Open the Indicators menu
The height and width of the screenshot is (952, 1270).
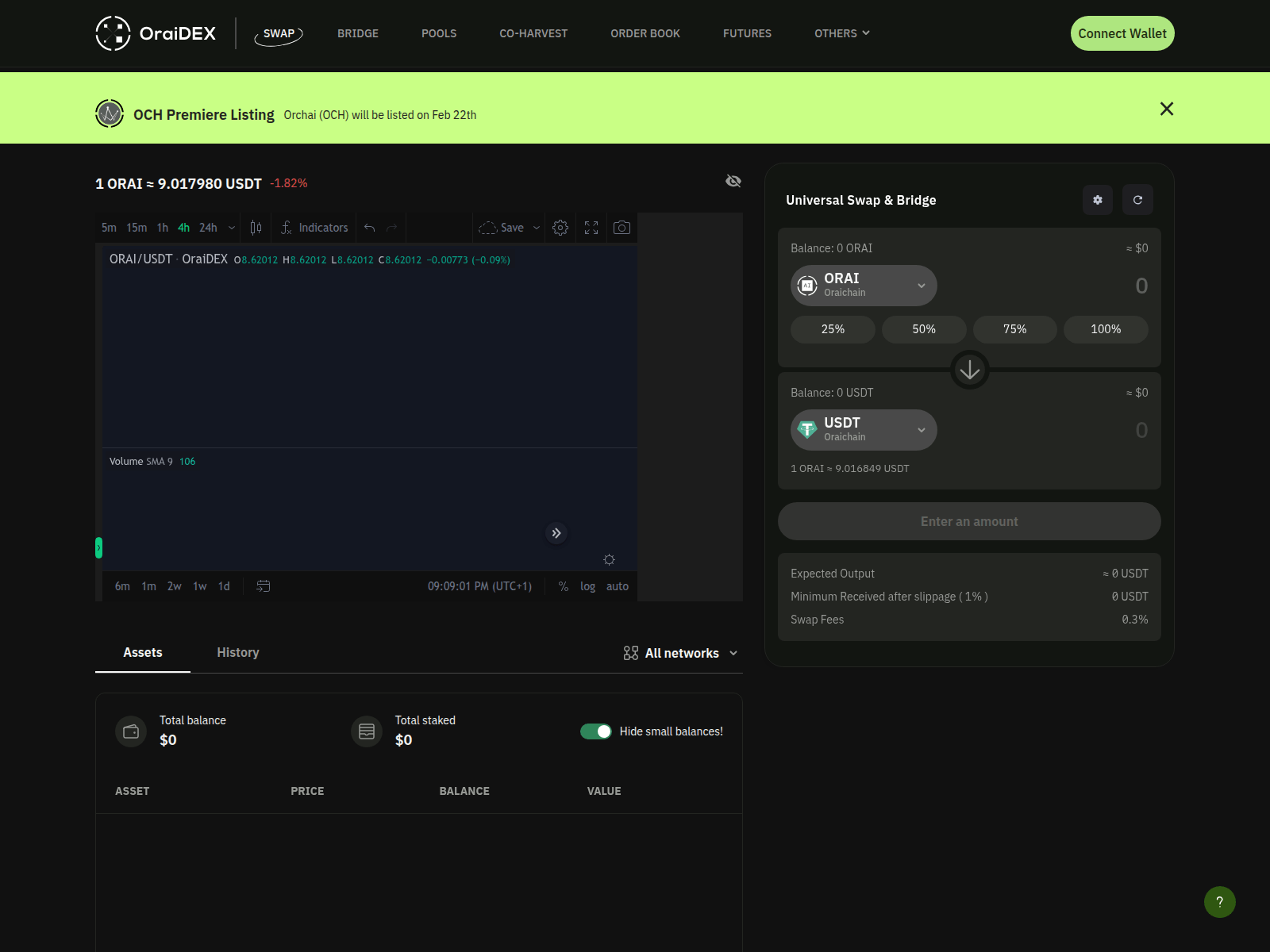(314, 228)
